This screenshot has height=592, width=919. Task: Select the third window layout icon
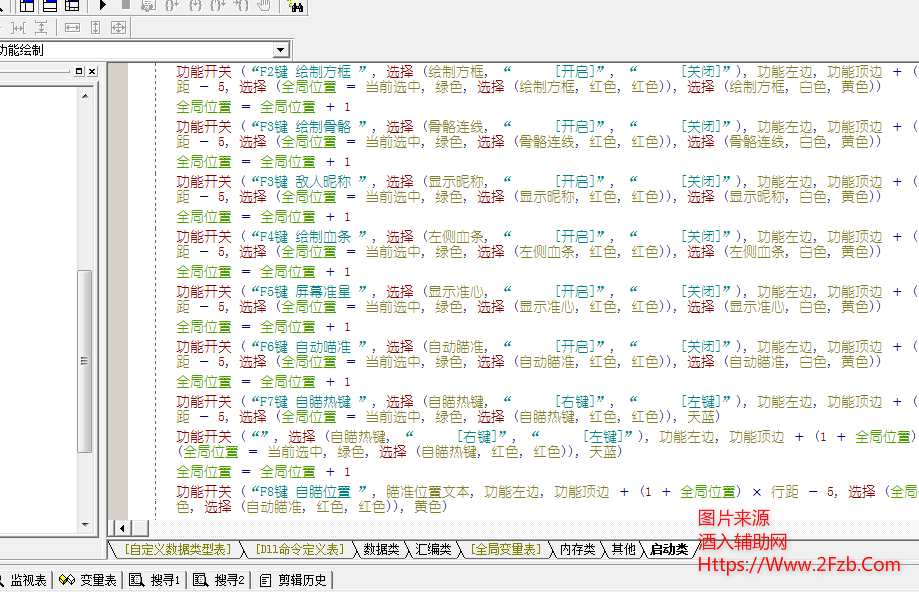(72, 6)
